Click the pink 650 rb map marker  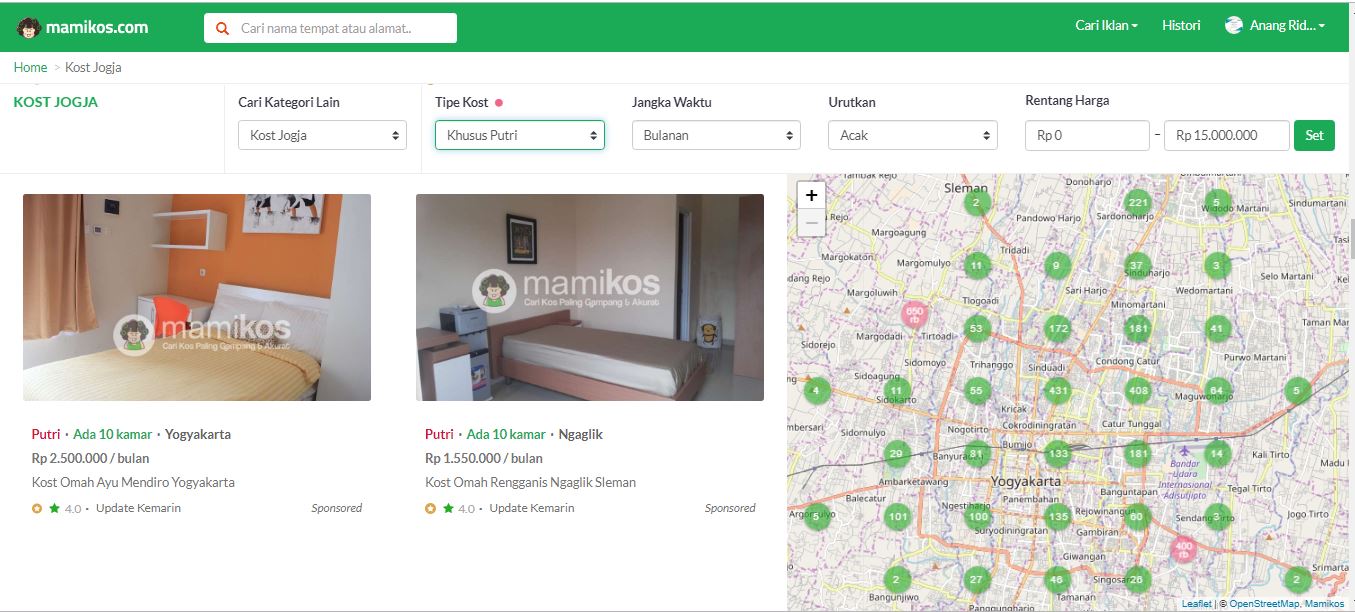tap(914, 315)
